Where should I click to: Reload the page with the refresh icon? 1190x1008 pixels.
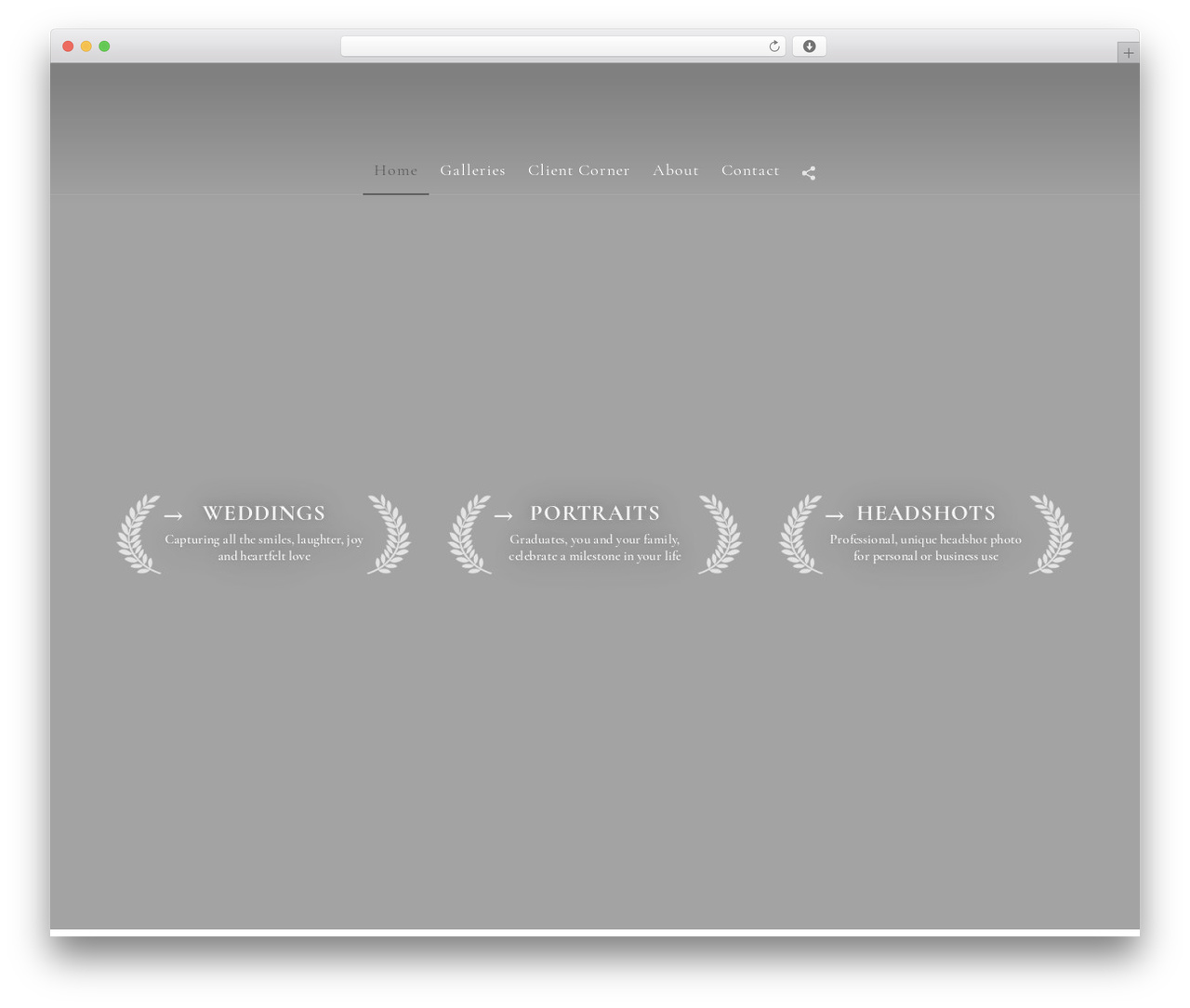pyautogui.click(x=774, y=46)
